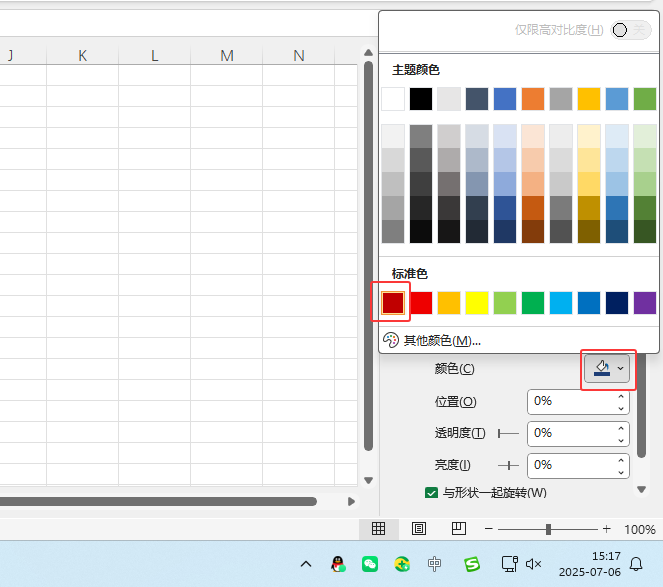This screenshot has width=663, height=587.
Task: Click the horizontal scrollbar right arrow
Action: [x=351, y=502]
